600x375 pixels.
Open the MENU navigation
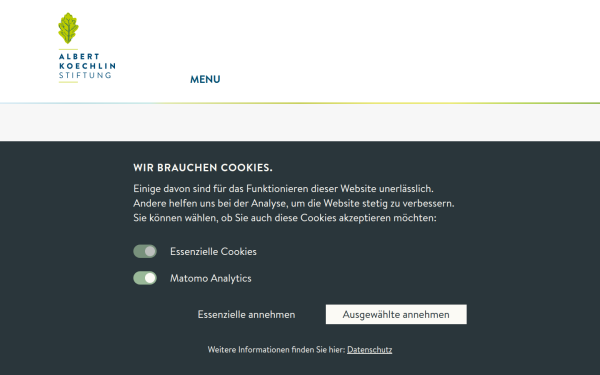coord(205,79)
